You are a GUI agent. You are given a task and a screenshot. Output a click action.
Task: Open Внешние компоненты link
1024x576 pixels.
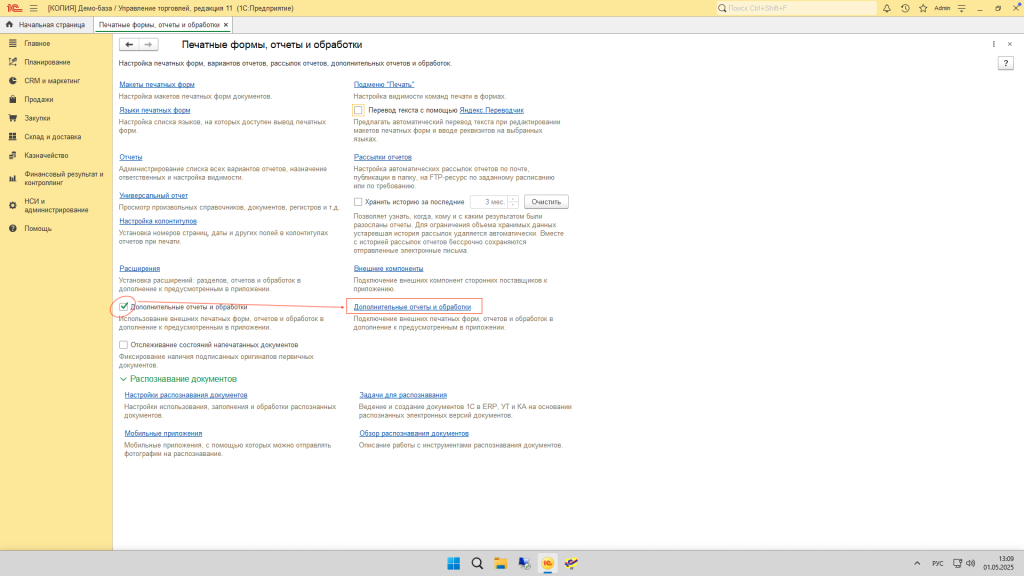click(x=389, y=268)
